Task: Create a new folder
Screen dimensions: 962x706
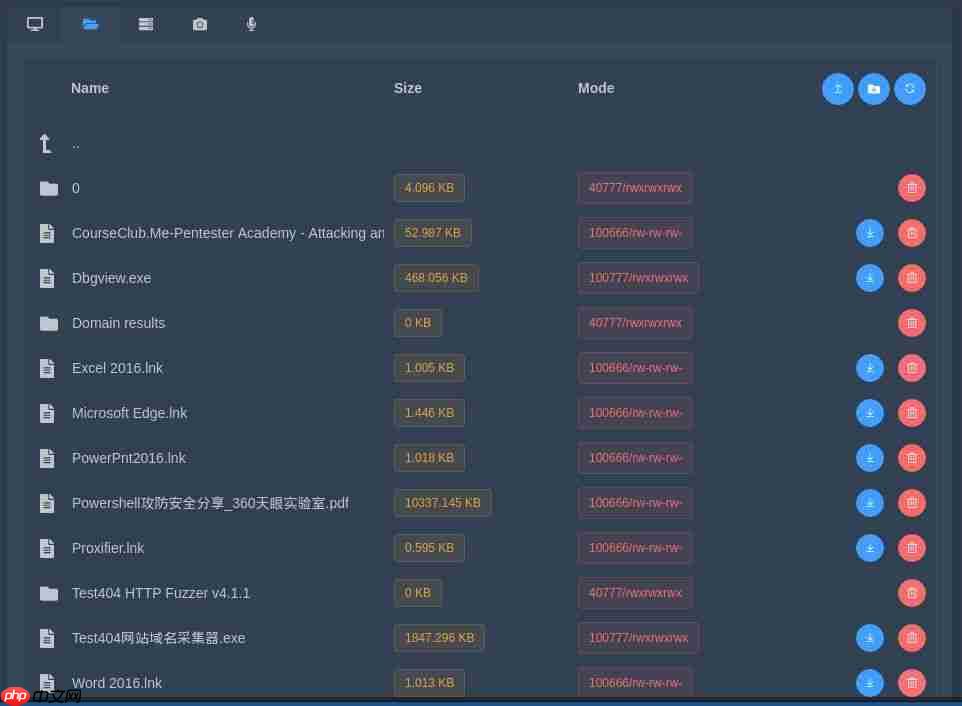Action: [874, 89]
